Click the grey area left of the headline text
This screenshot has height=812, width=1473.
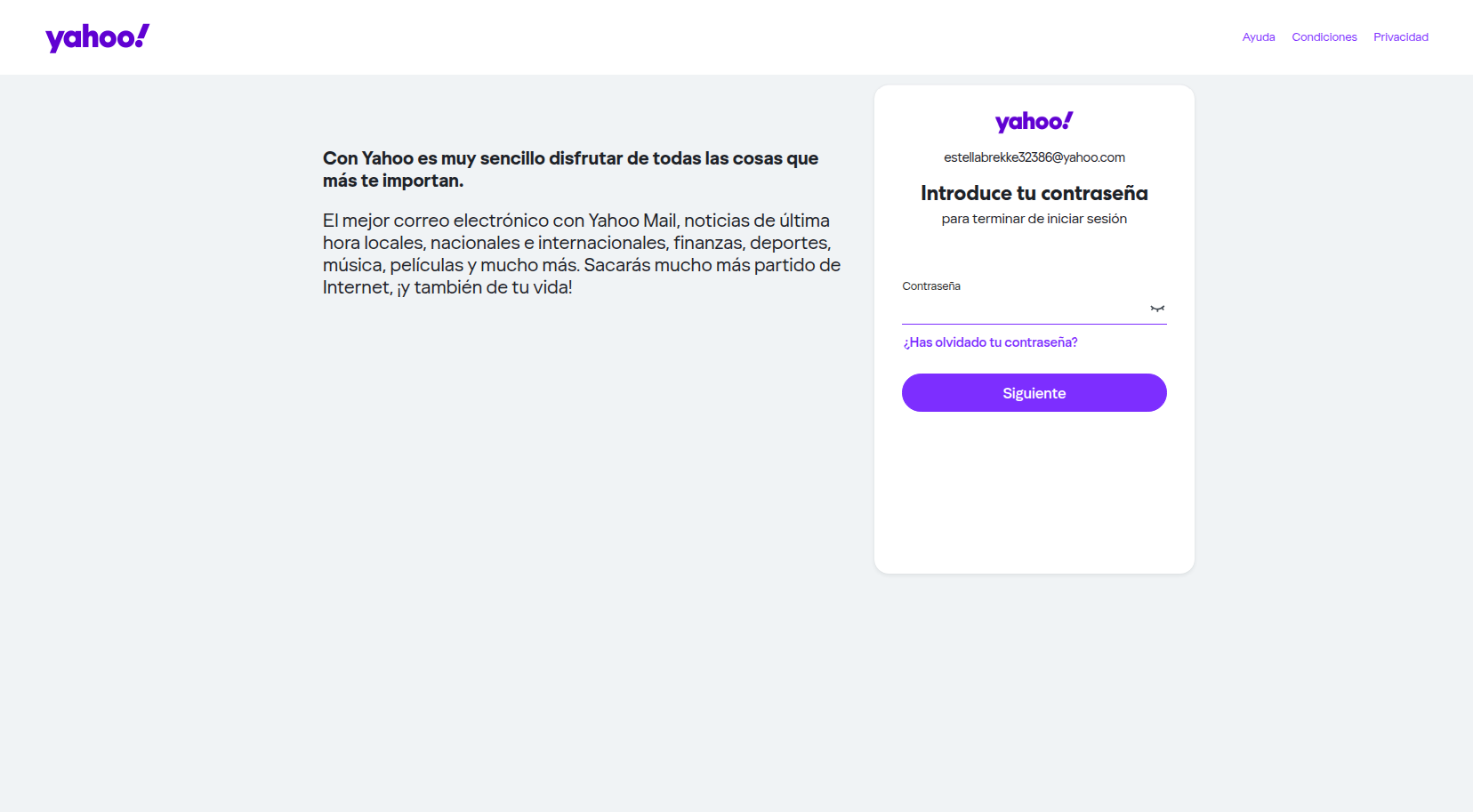coord(160,169)
